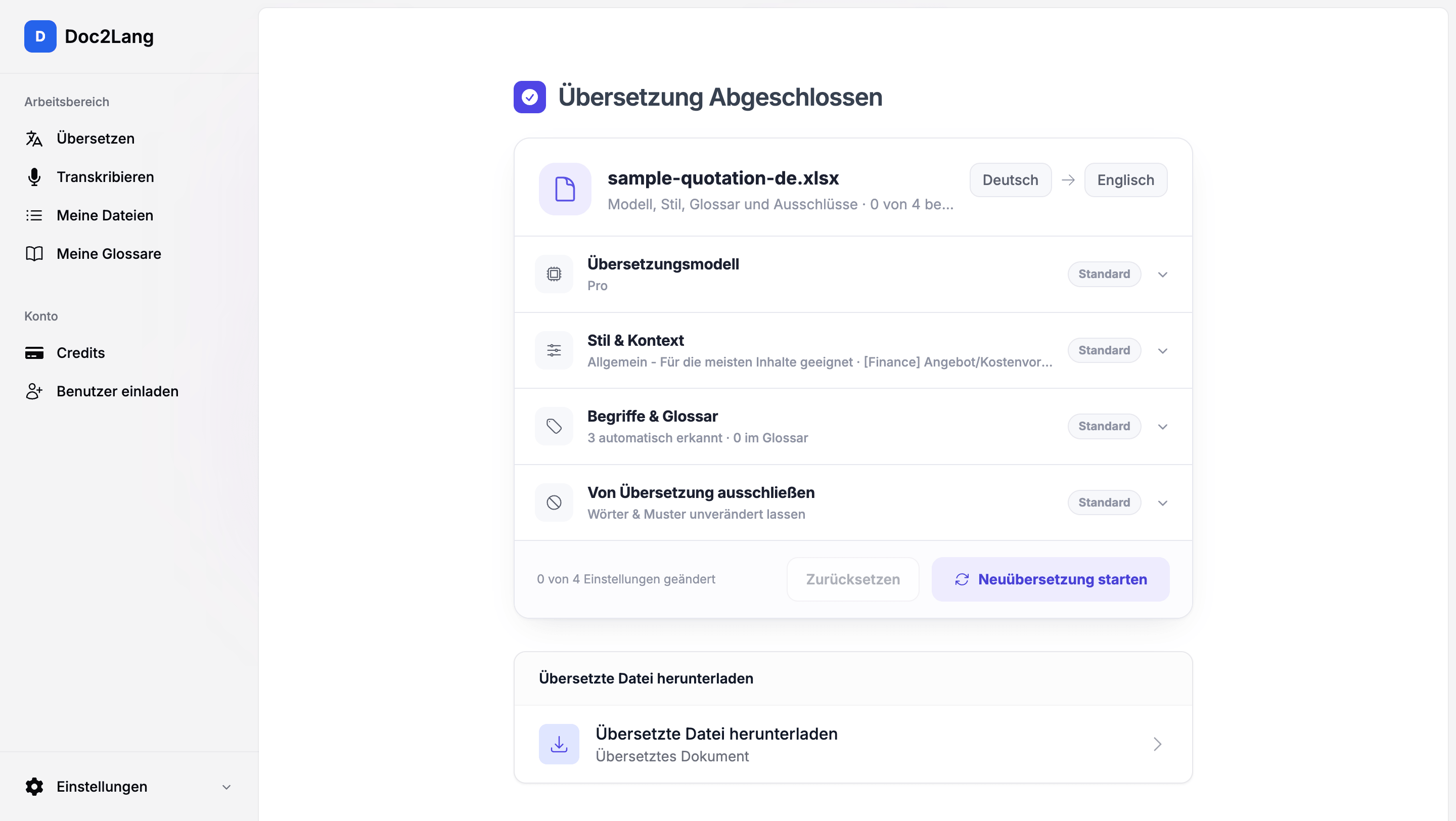1456x821 pixels.
Task: Click '3 automatisch erkannt · 0 im Glossar'
Action: (x=698, y=438)
